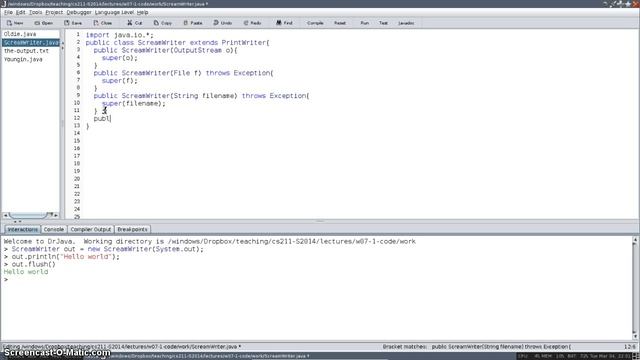The height and width of the screenshot is (360, 640).
Task: Click the Reset button
Action: tap(340, 23)
